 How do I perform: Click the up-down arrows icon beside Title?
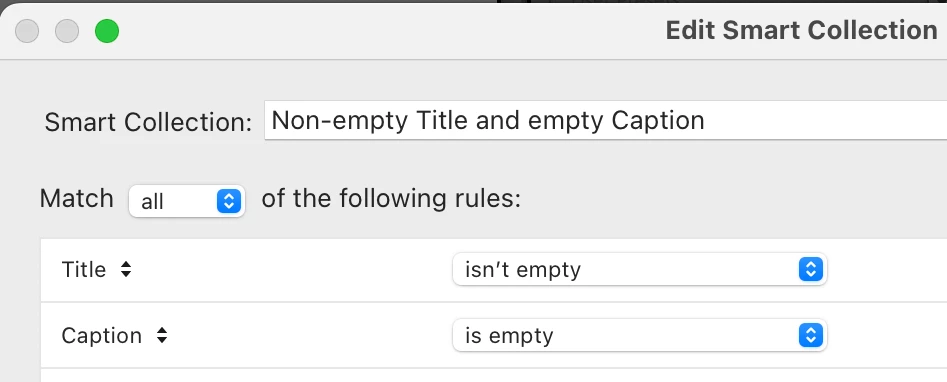click(126, 270)
